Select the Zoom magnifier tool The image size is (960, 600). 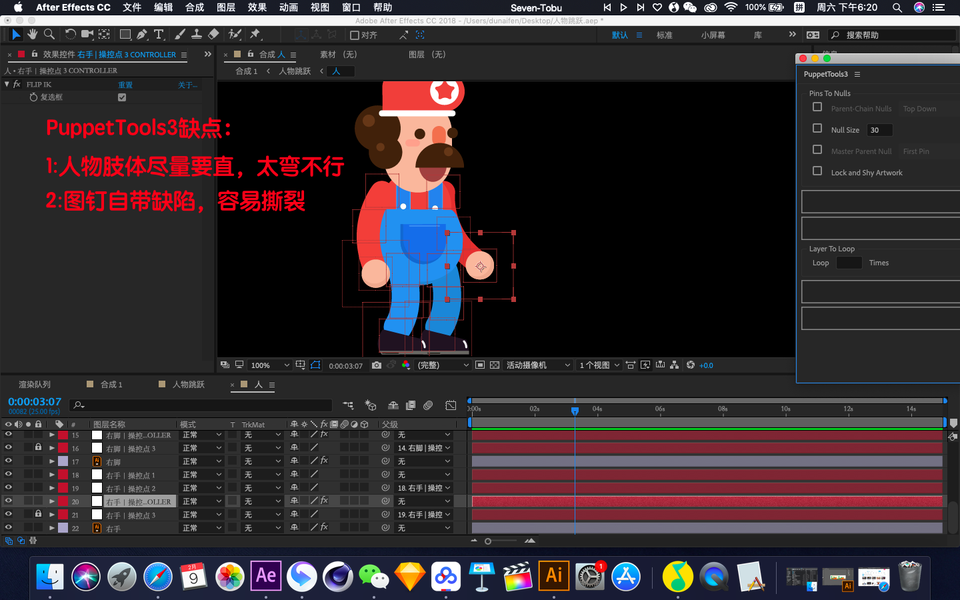coord(49,34)
